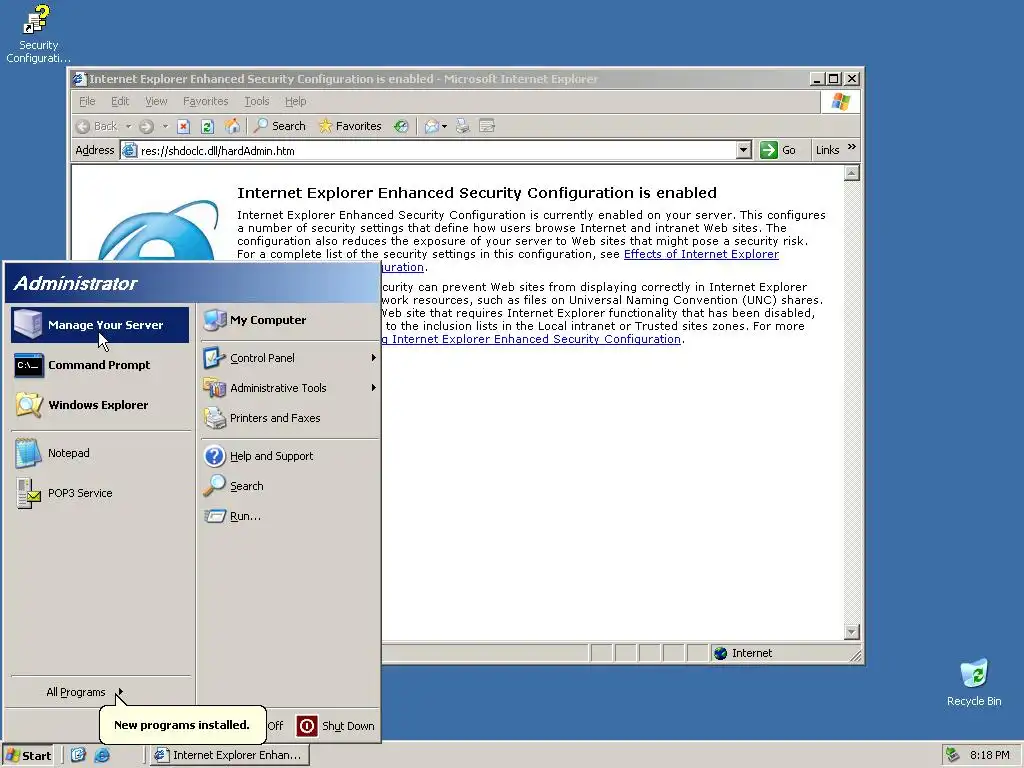
Task: Open the Tools menu in Internet Explorer
Action: point(257,101)
